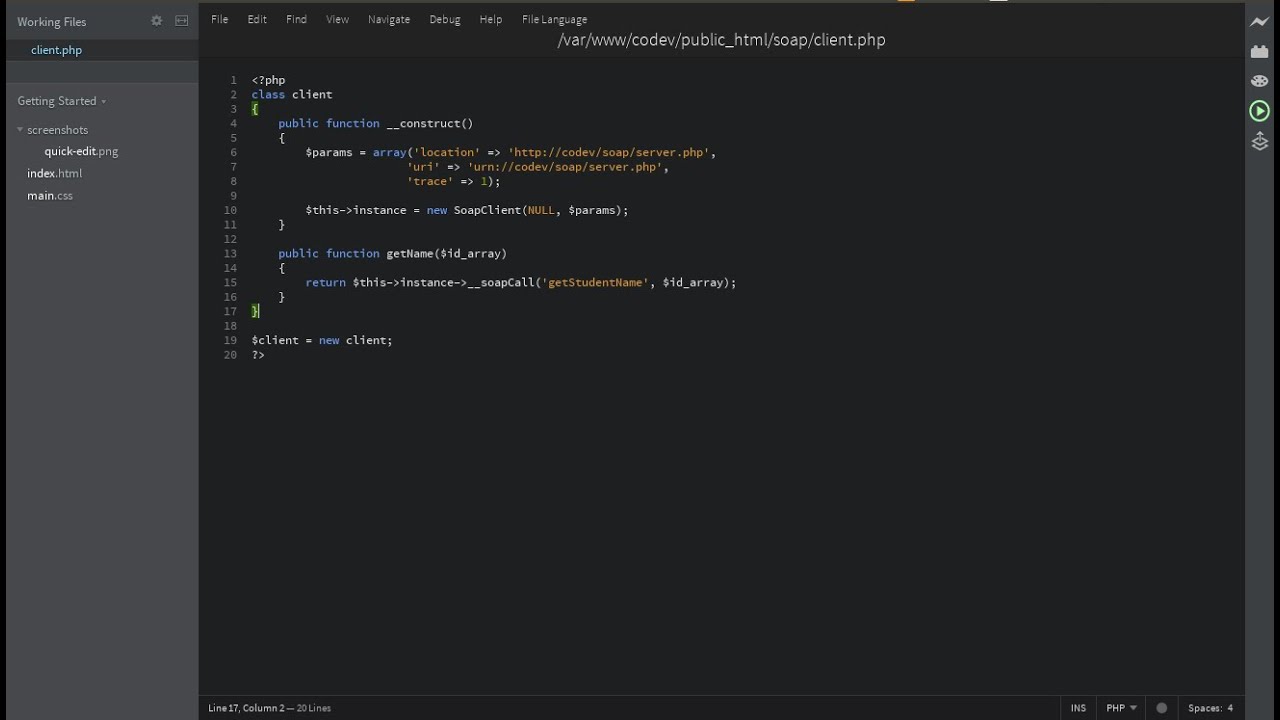Click the SoapClient class name

point(488,211)
